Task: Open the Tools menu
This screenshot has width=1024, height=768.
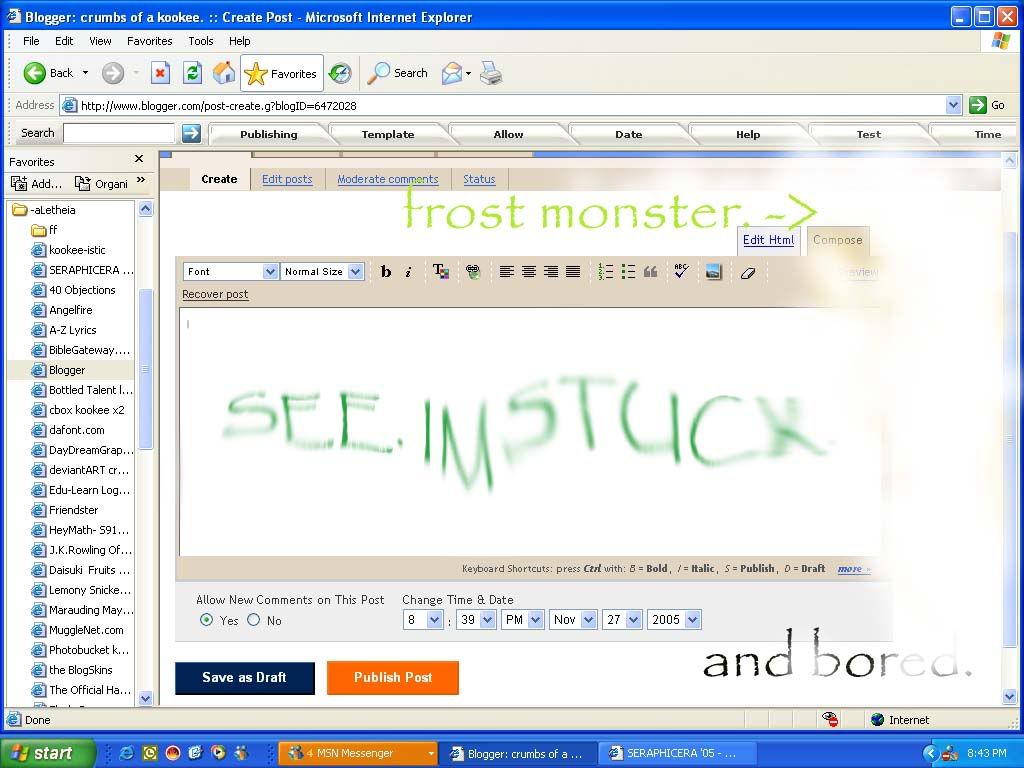Action: tap(200, 40)
